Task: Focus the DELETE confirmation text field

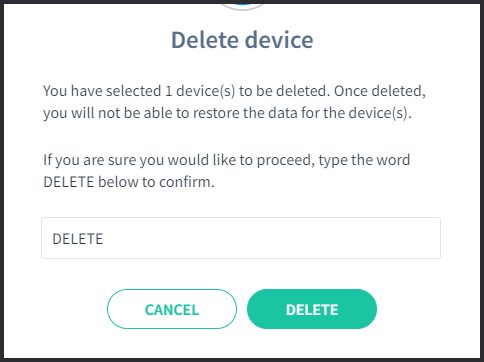Action: click(x=241, y=238)
